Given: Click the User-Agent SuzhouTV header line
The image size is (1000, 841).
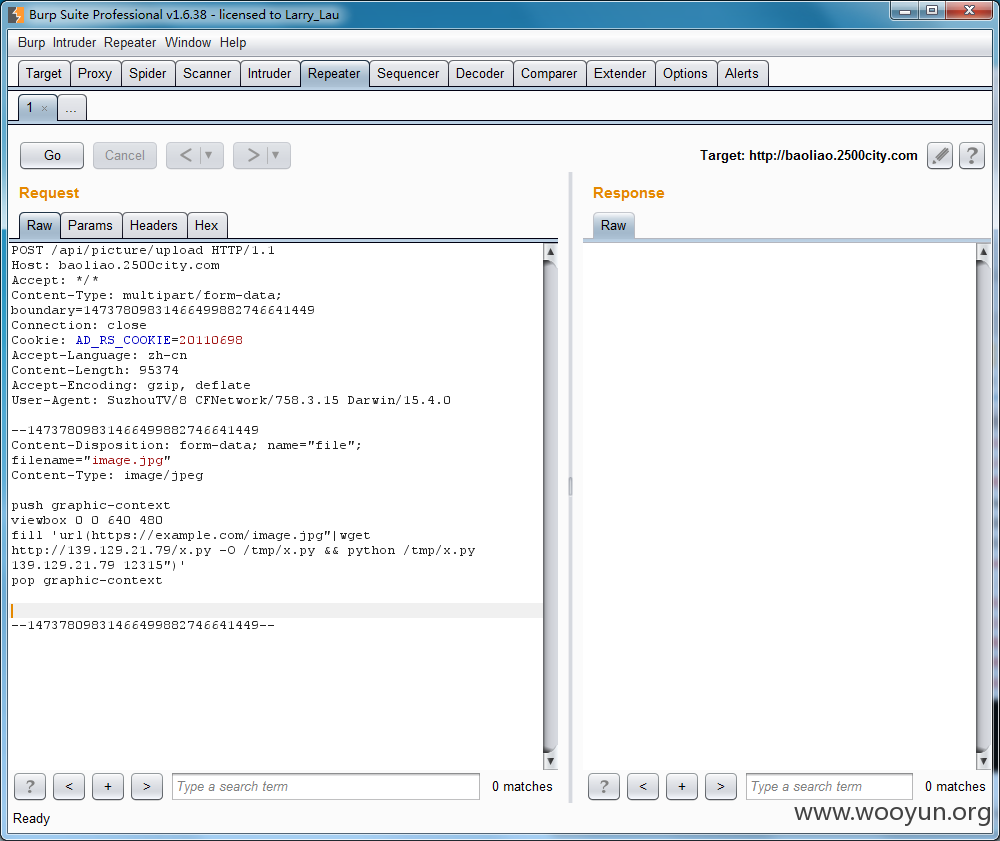Looking at the screenshot, I should pos(231,400).
